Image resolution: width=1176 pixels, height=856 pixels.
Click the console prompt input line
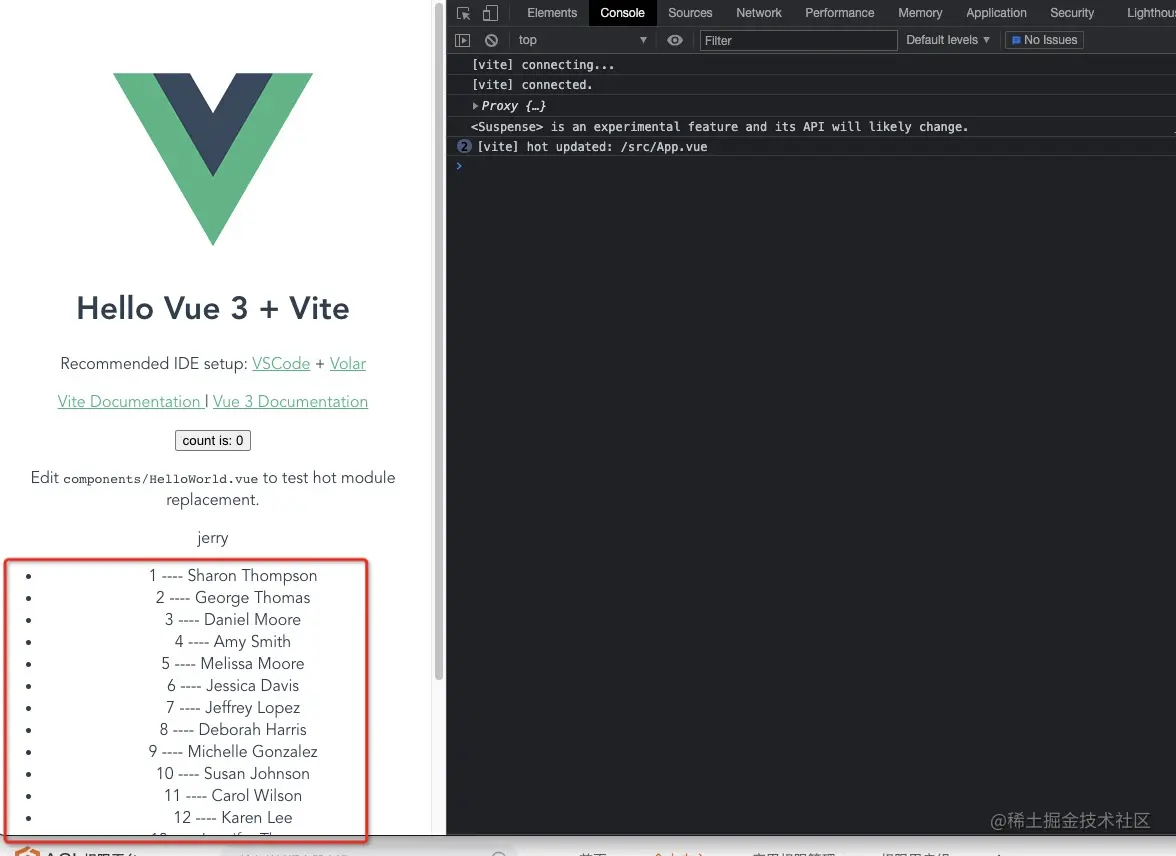click(x=814, y=166)
